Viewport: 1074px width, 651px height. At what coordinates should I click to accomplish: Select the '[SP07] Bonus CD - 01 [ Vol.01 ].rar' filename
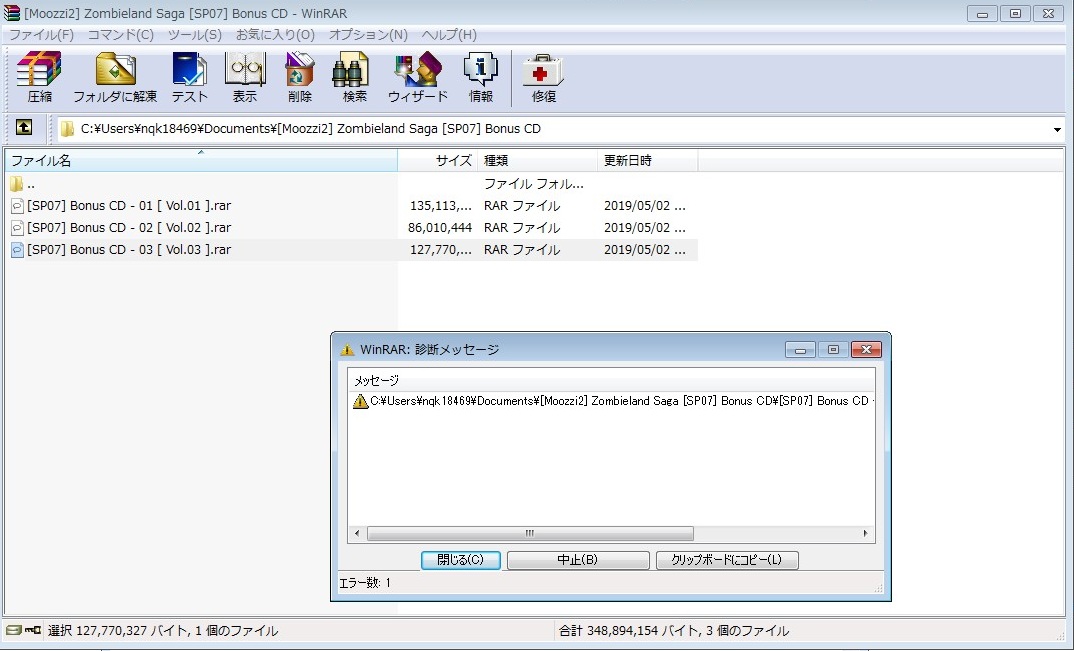[129, 206]
